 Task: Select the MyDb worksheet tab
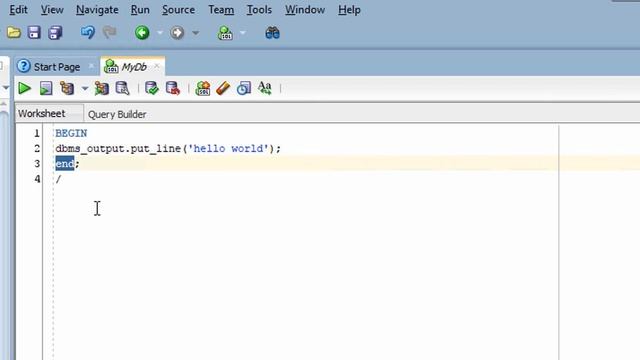pos(134,67)
